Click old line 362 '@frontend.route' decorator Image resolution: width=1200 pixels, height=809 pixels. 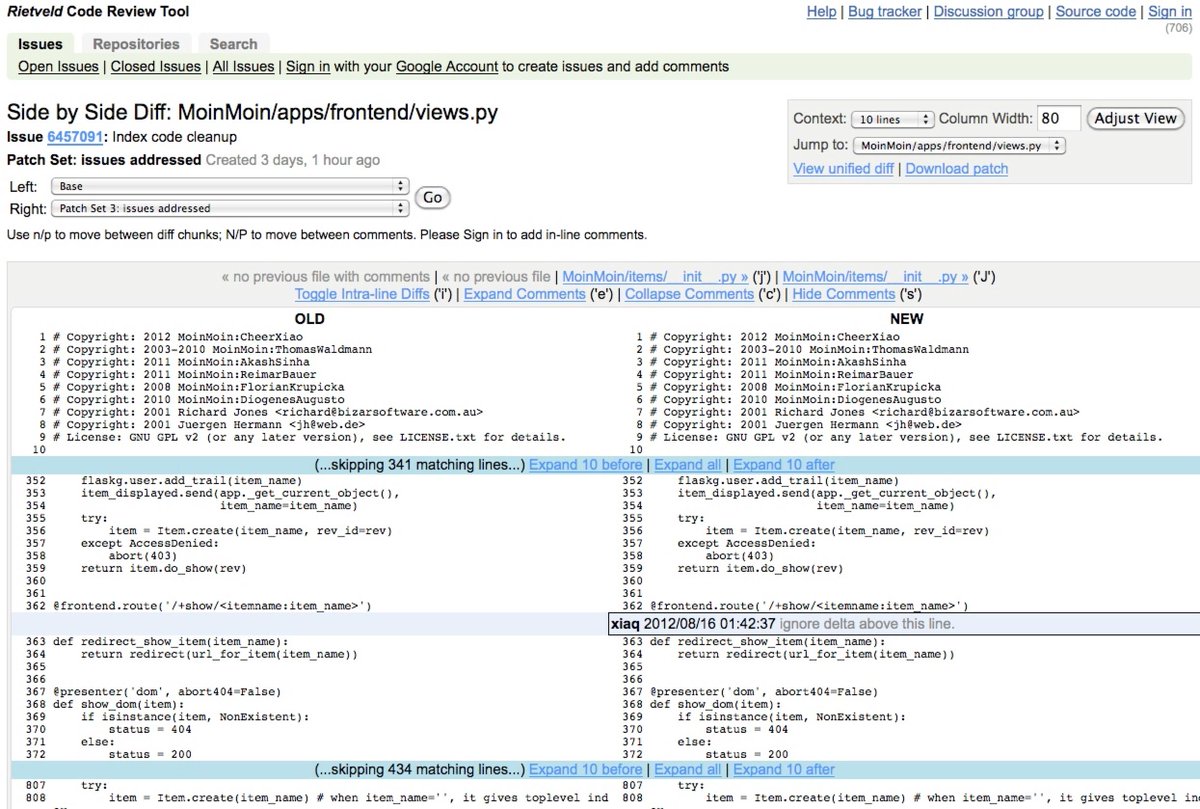pos(212,606)
